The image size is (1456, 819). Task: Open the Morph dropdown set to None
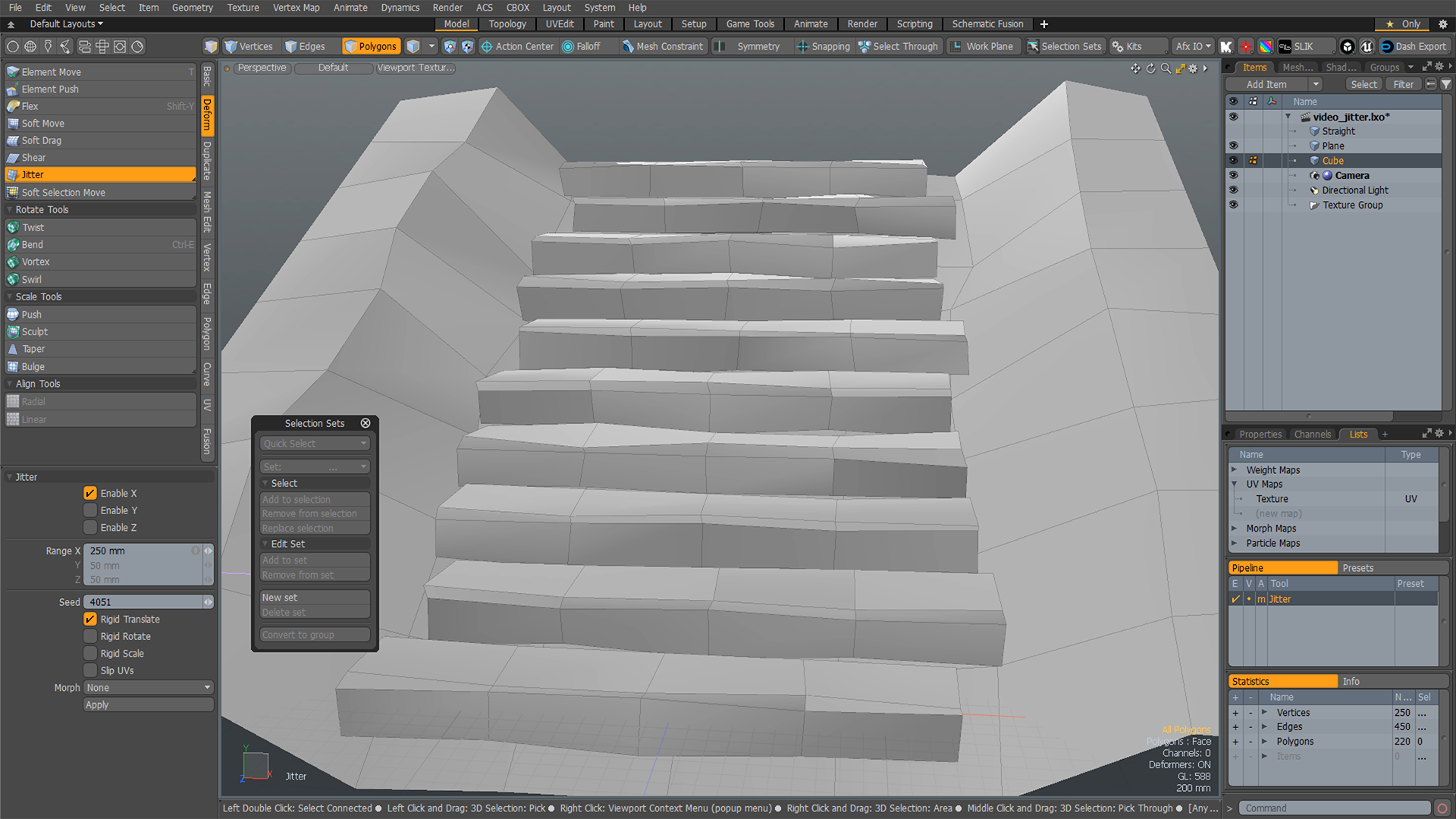(x=148, y=687)
